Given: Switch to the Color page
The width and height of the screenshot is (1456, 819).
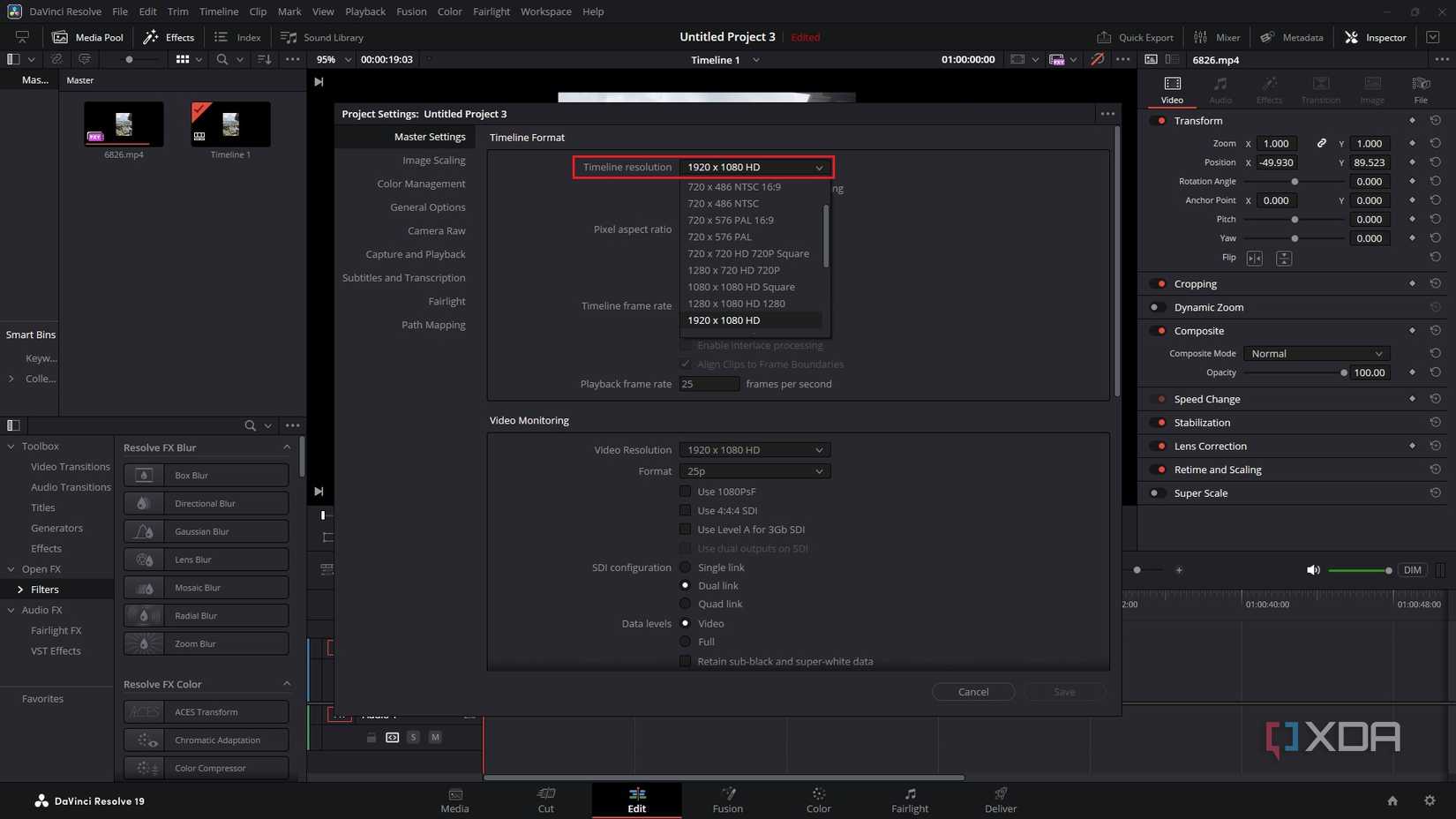Looking at the screenshot, I should click(818, 800).
